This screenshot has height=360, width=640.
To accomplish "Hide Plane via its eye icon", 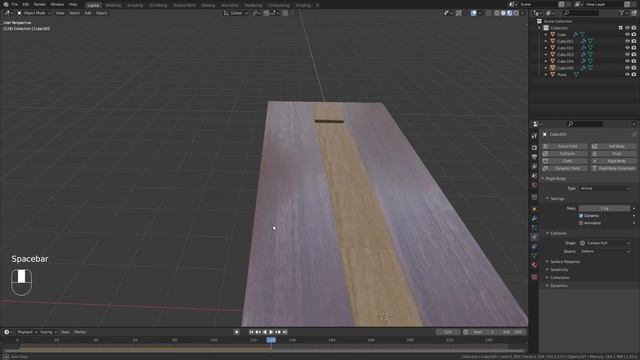I will [627, 75].
